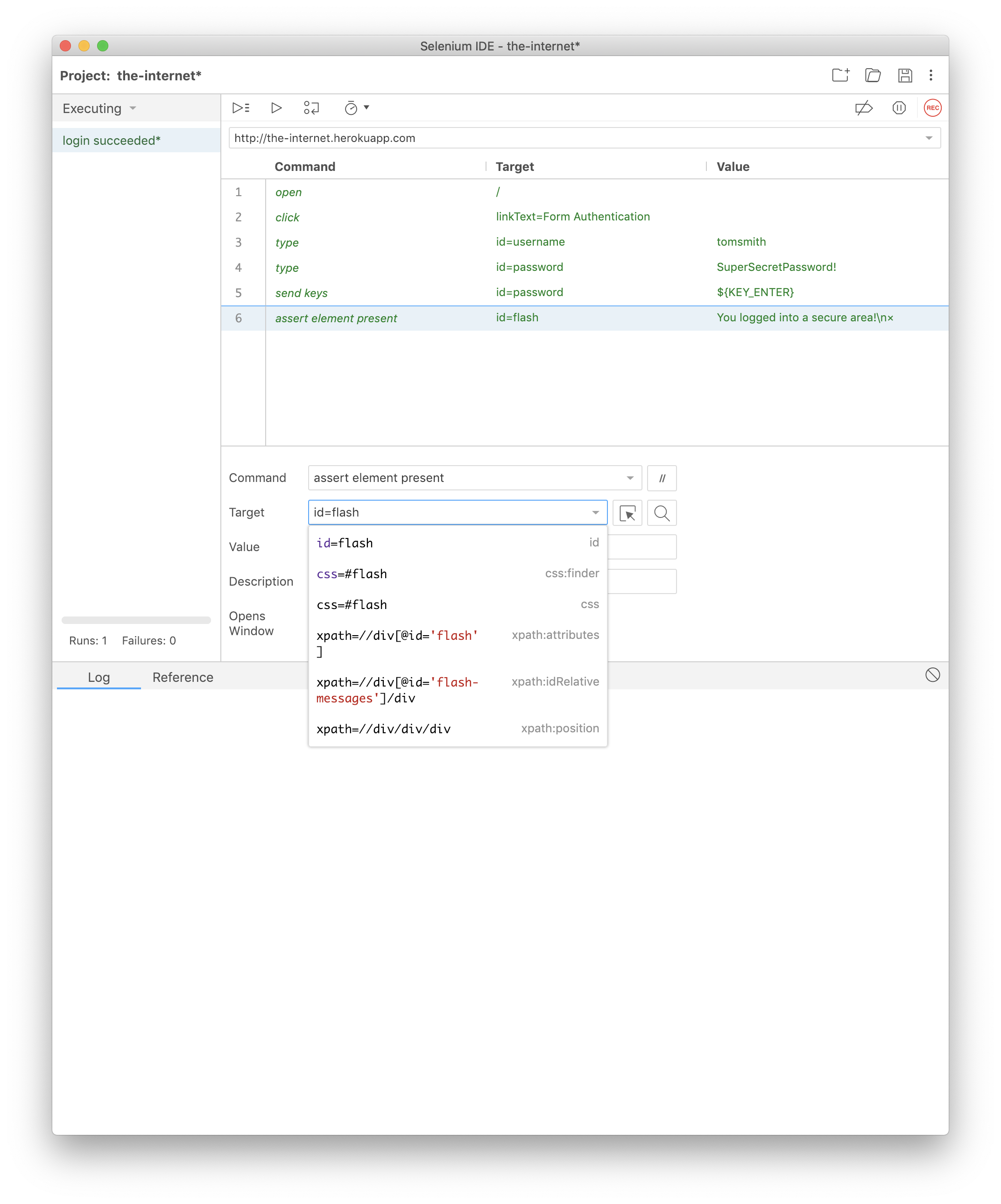Image resolution: width=1001 pixels, height=1204 pixels.
Task: Find the id=flash element on the page
Action: click(x=662, y=513)
